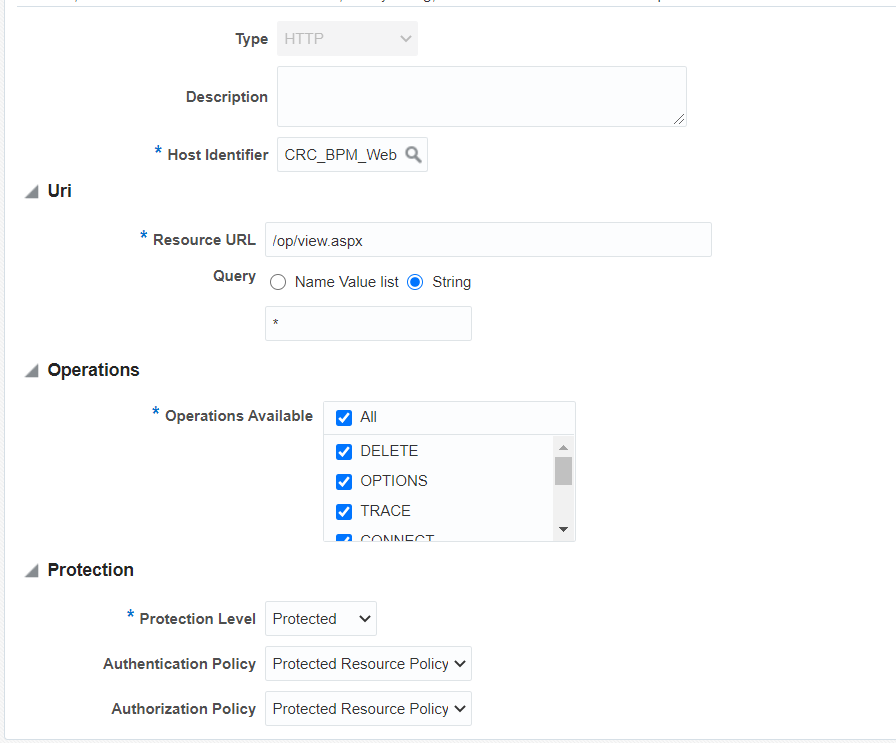Click the operations list scroll up arrow
The image size is (896, 743).
tap(563, 447)
